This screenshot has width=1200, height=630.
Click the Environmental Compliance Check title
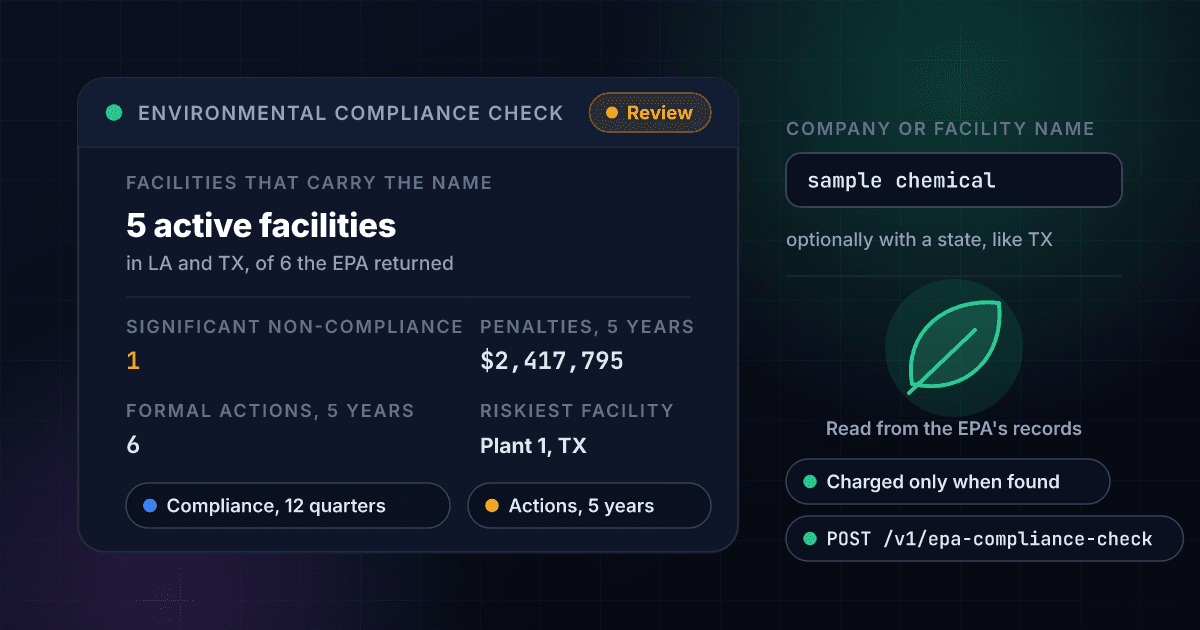pyautogui.click(x=351, y=113)
